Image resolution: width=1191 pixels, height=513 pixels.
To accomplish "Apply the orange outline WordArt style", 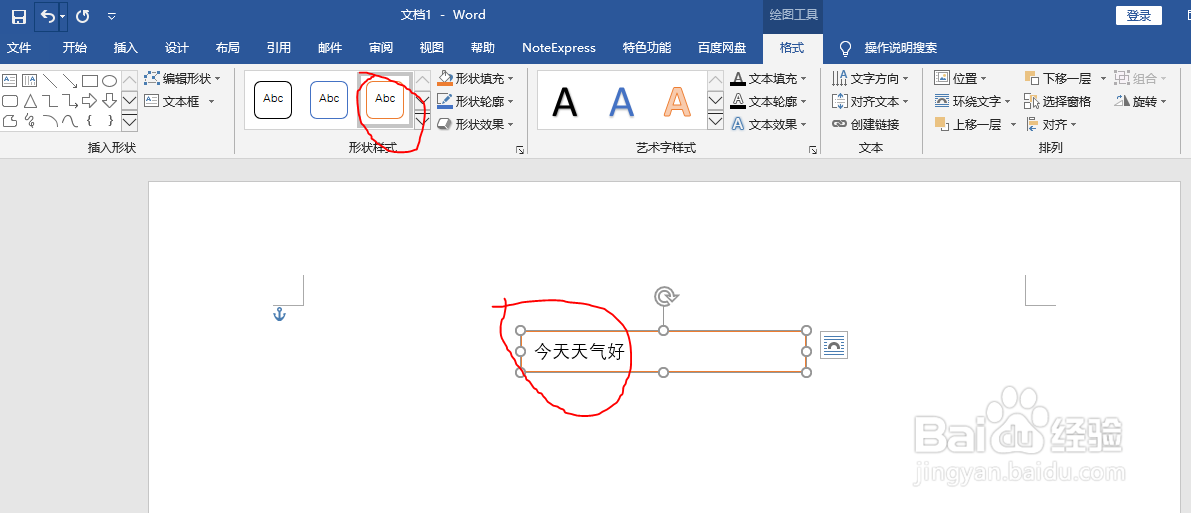I will (678, 101).
